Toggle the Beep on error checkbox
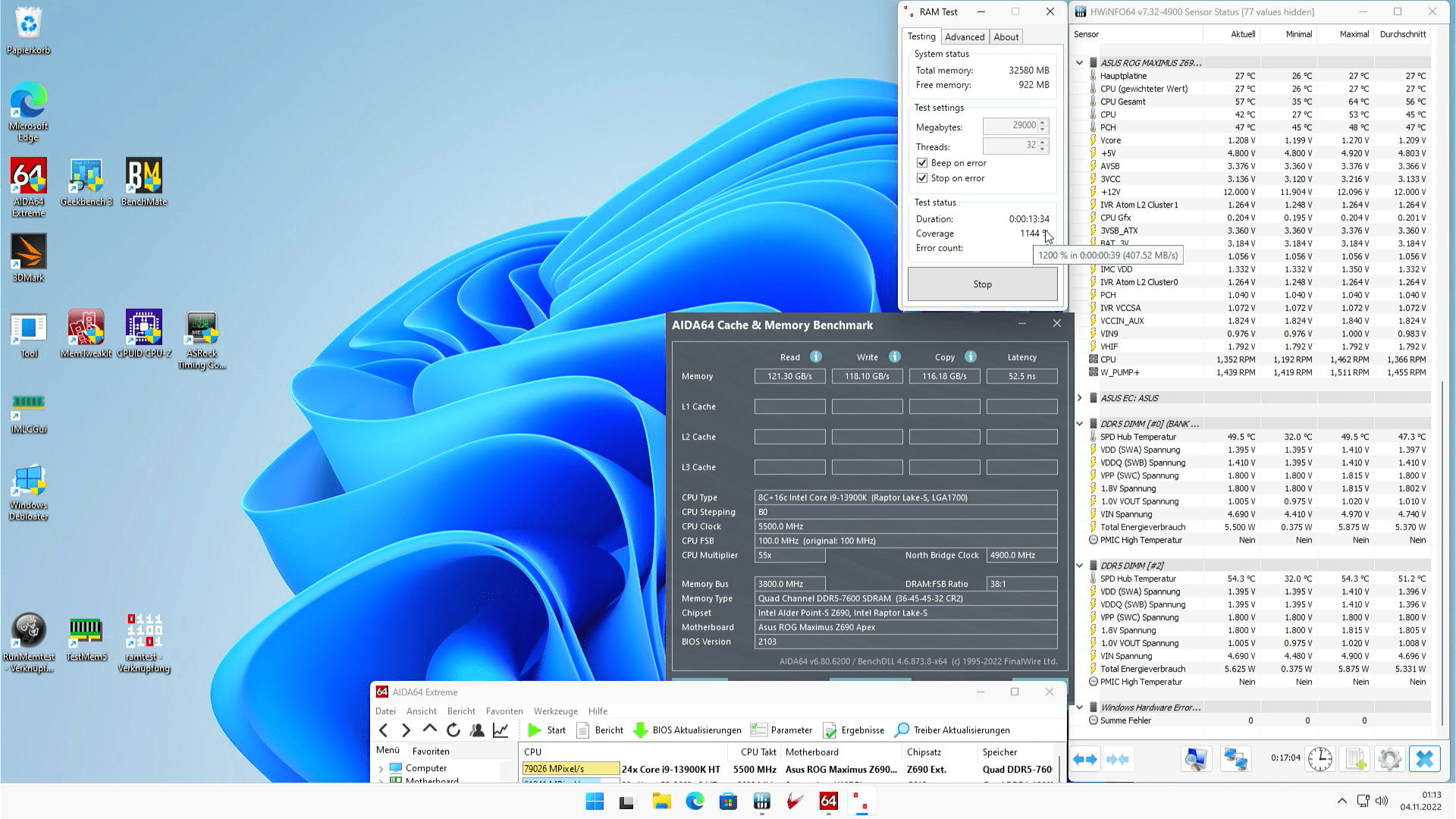 922,163
